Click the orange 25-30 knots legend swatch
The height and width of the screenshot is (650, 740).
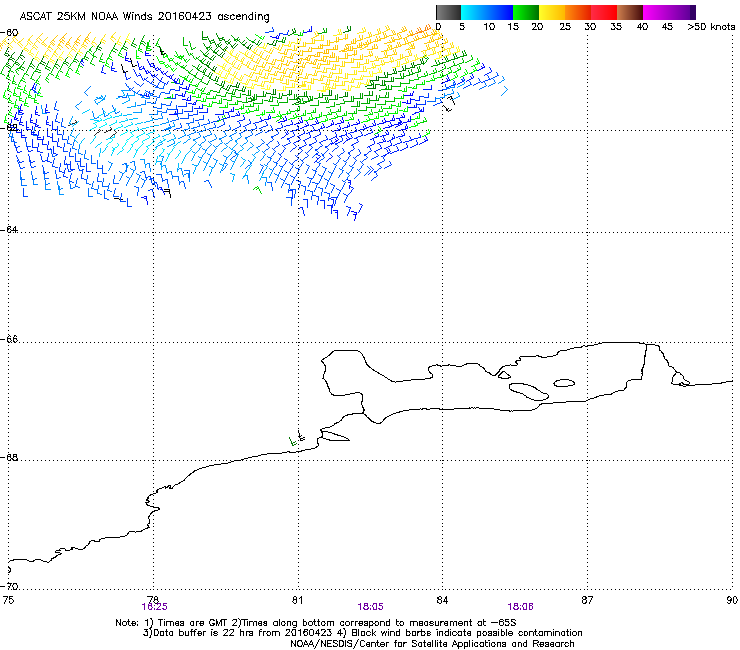coord(578,12)
